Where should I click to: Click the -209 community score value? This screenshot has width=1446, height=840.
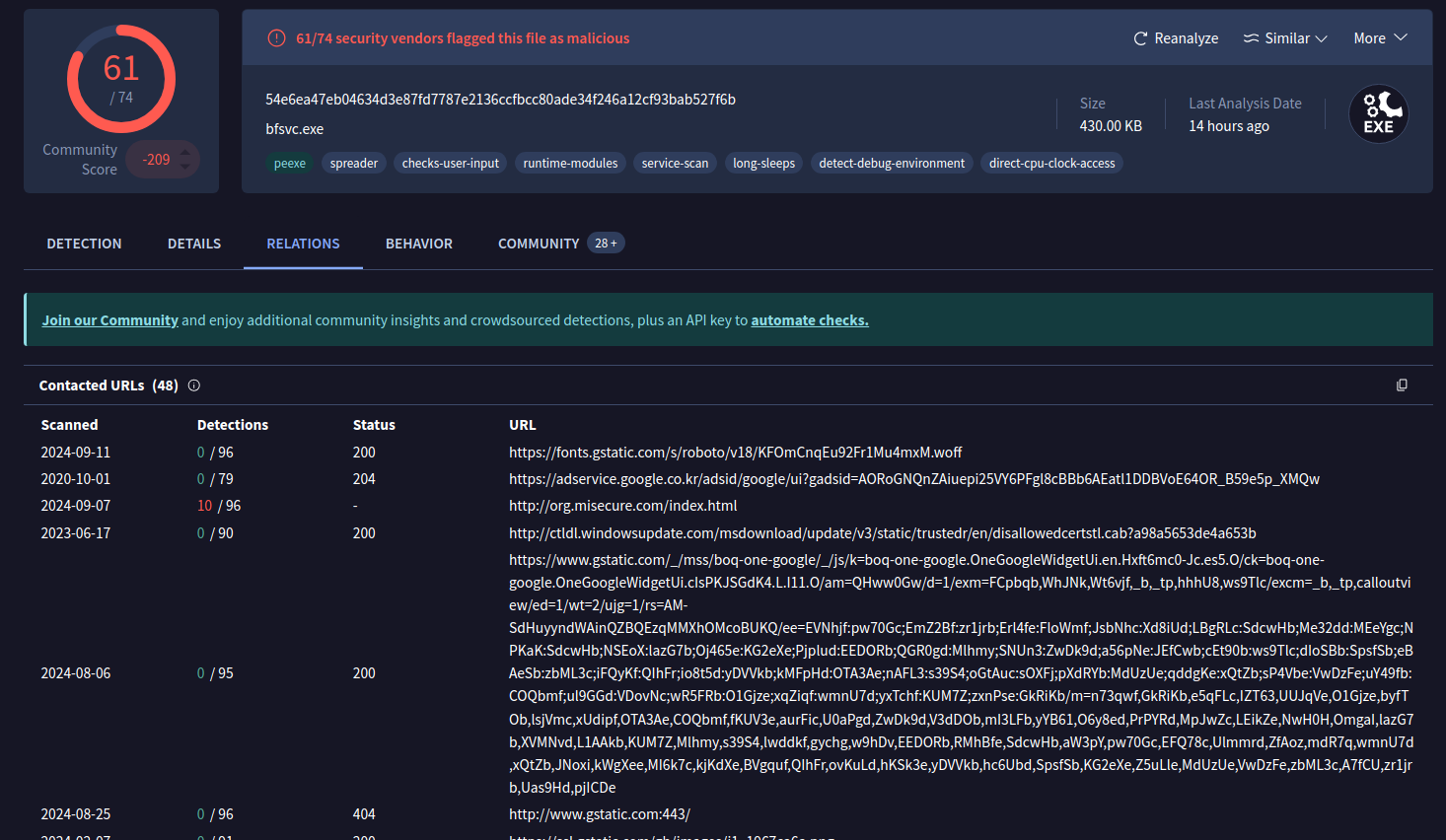[156, 160]
